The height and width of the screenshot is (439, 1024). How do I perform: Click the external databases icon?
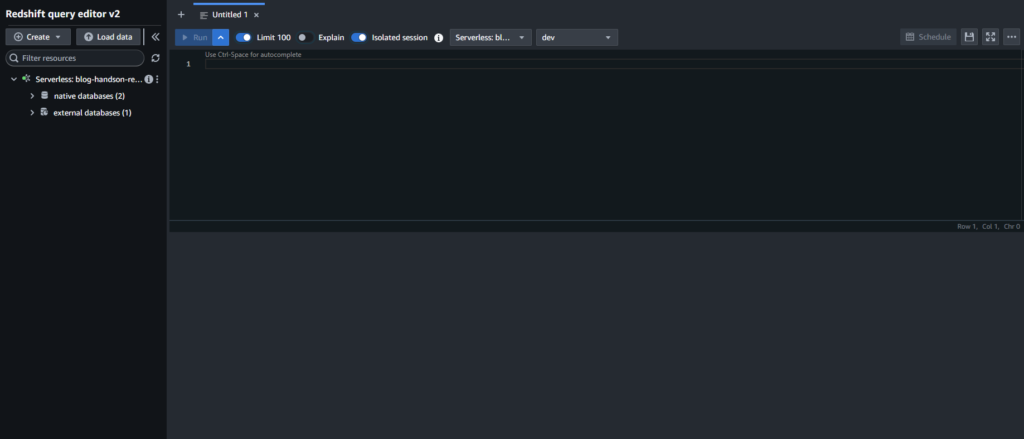pos(44,112)
